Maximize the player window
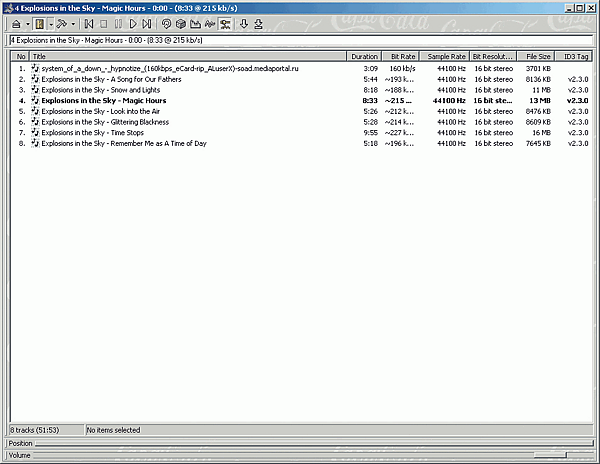Screen dimensions: 600x464 coord(580,8)
